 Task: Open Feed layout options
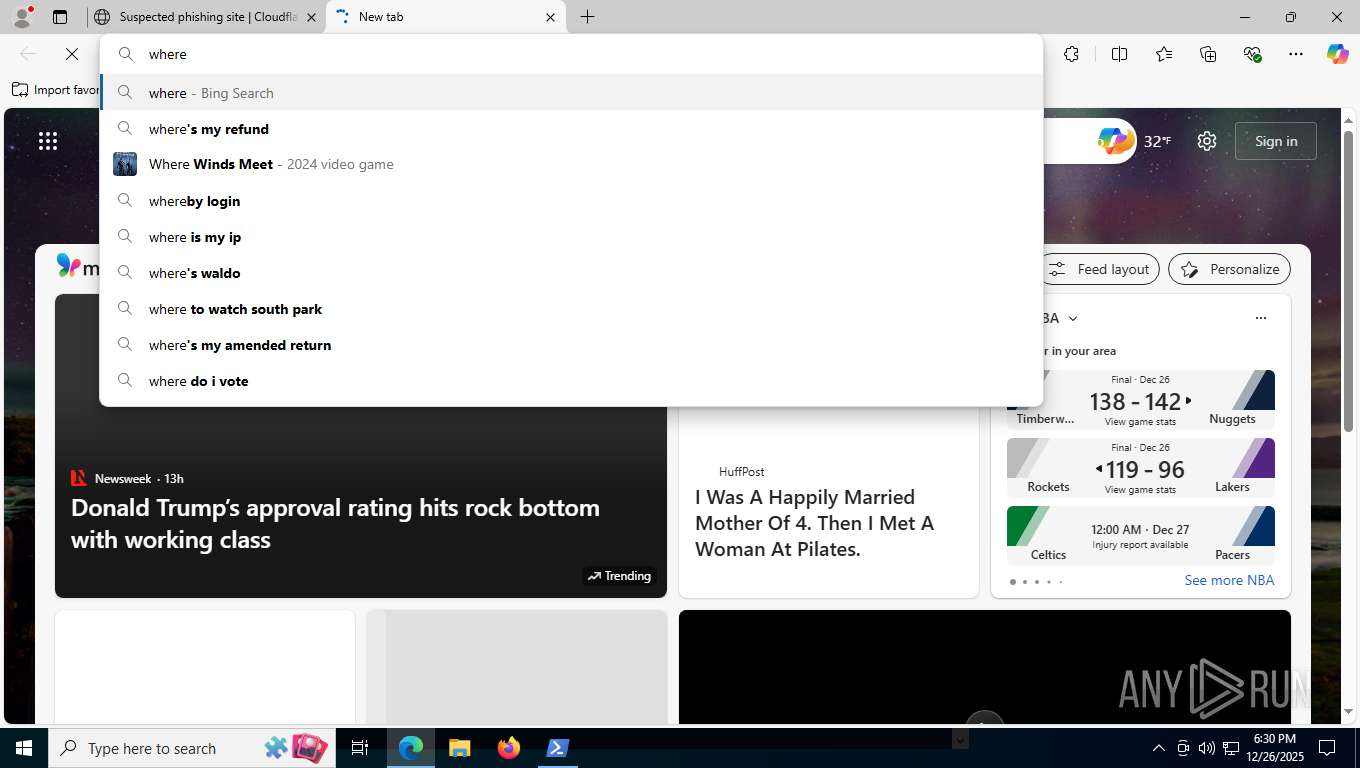tap(1100, 269)
